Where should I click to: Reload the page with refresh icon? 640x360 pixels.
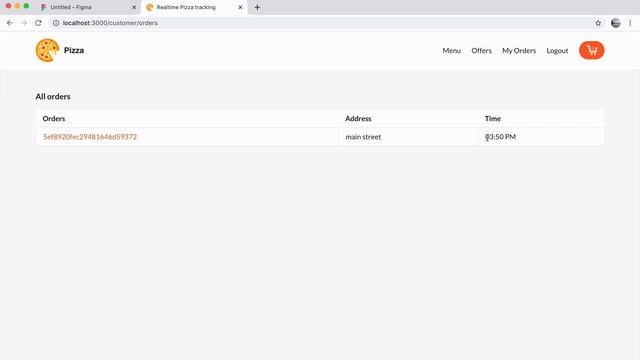[x=38, y=23]
